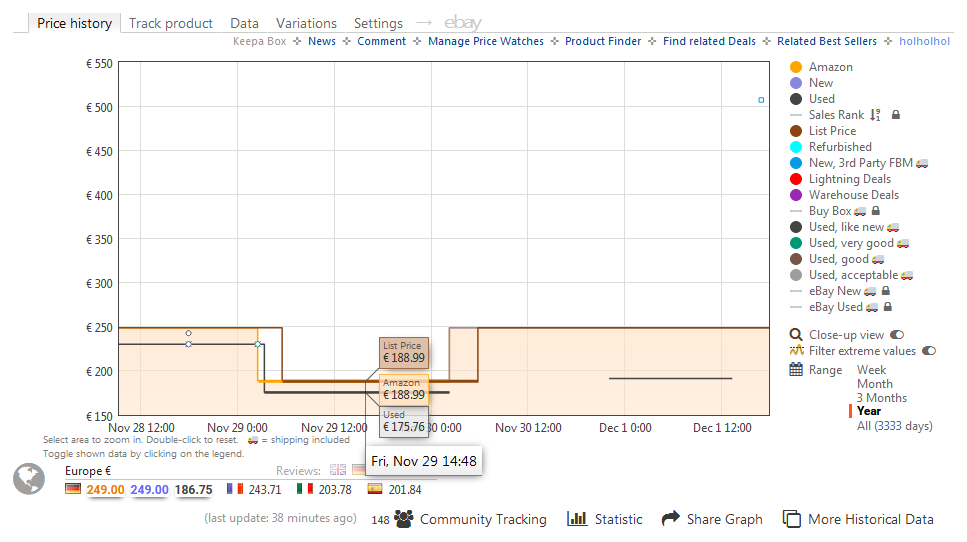Open the Variations tab

[x=306, y=23]
